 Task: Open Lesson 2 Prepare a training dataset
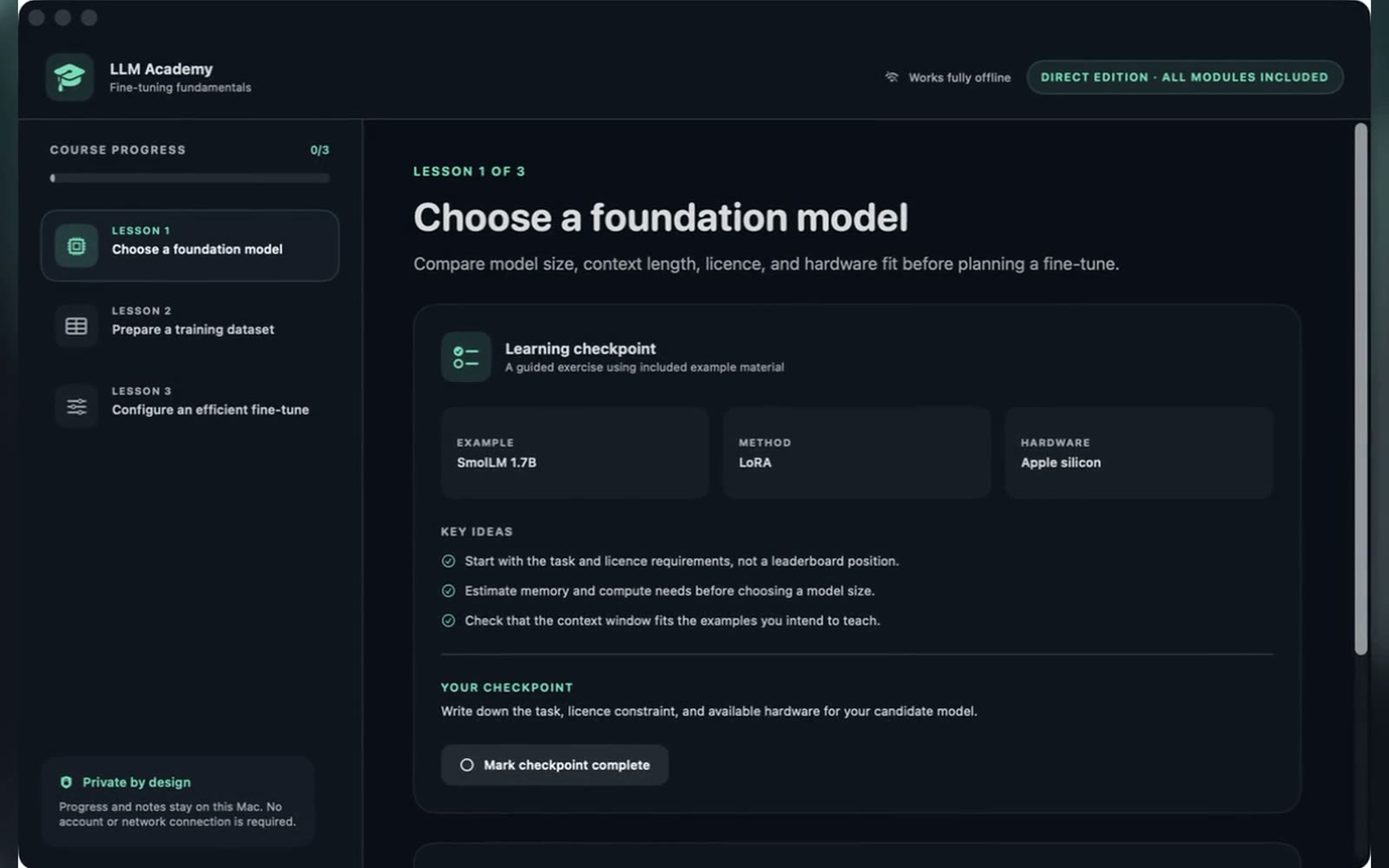tap(189, 326)
